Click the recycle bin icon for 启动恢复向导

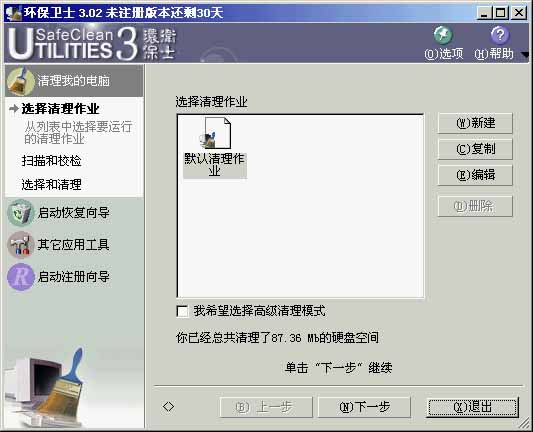pos(20,213)
